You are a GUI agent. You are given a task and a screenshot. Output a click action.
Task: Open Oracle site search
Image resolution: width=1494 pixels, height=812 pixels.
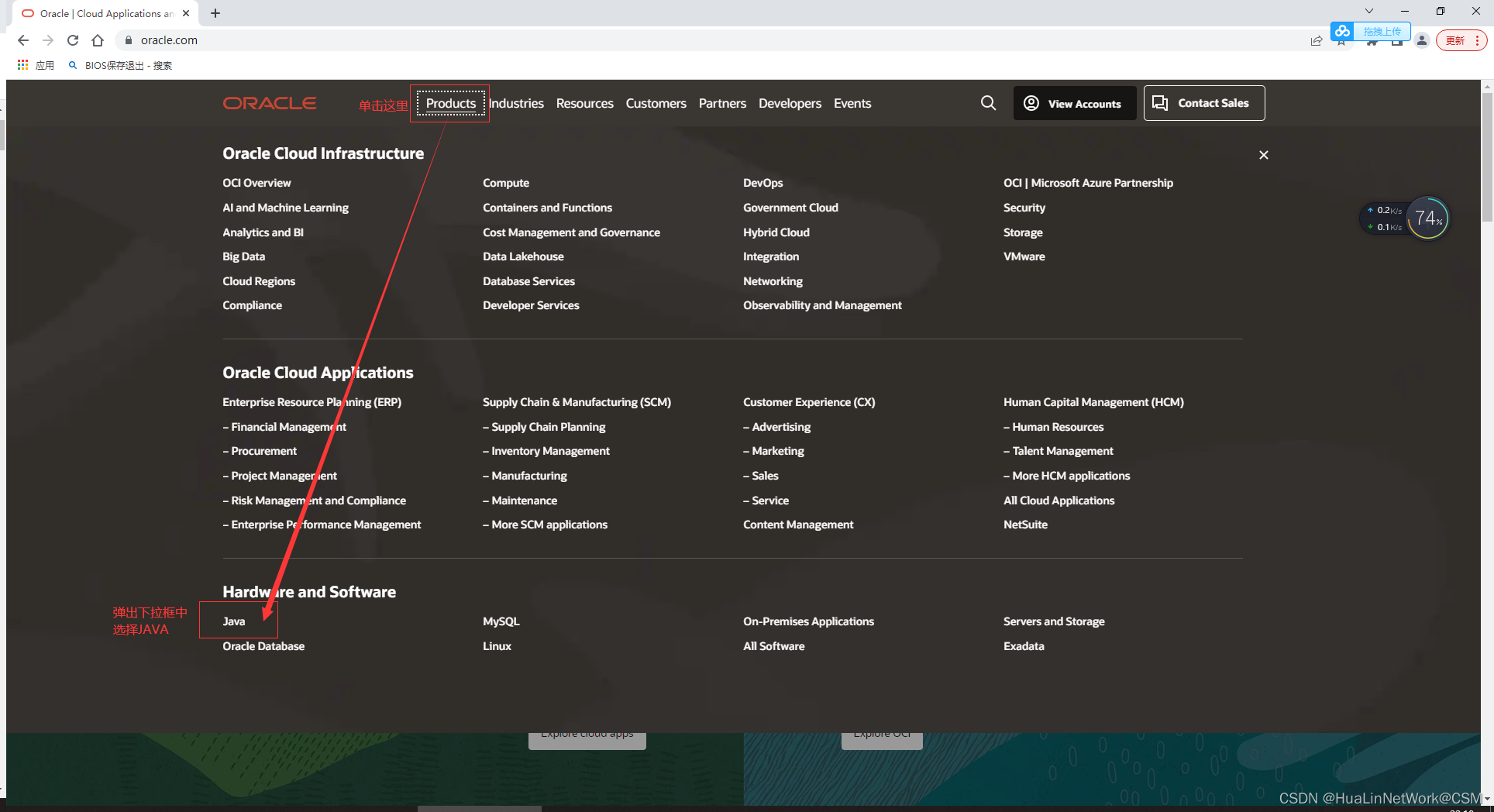tap(988, 103)
